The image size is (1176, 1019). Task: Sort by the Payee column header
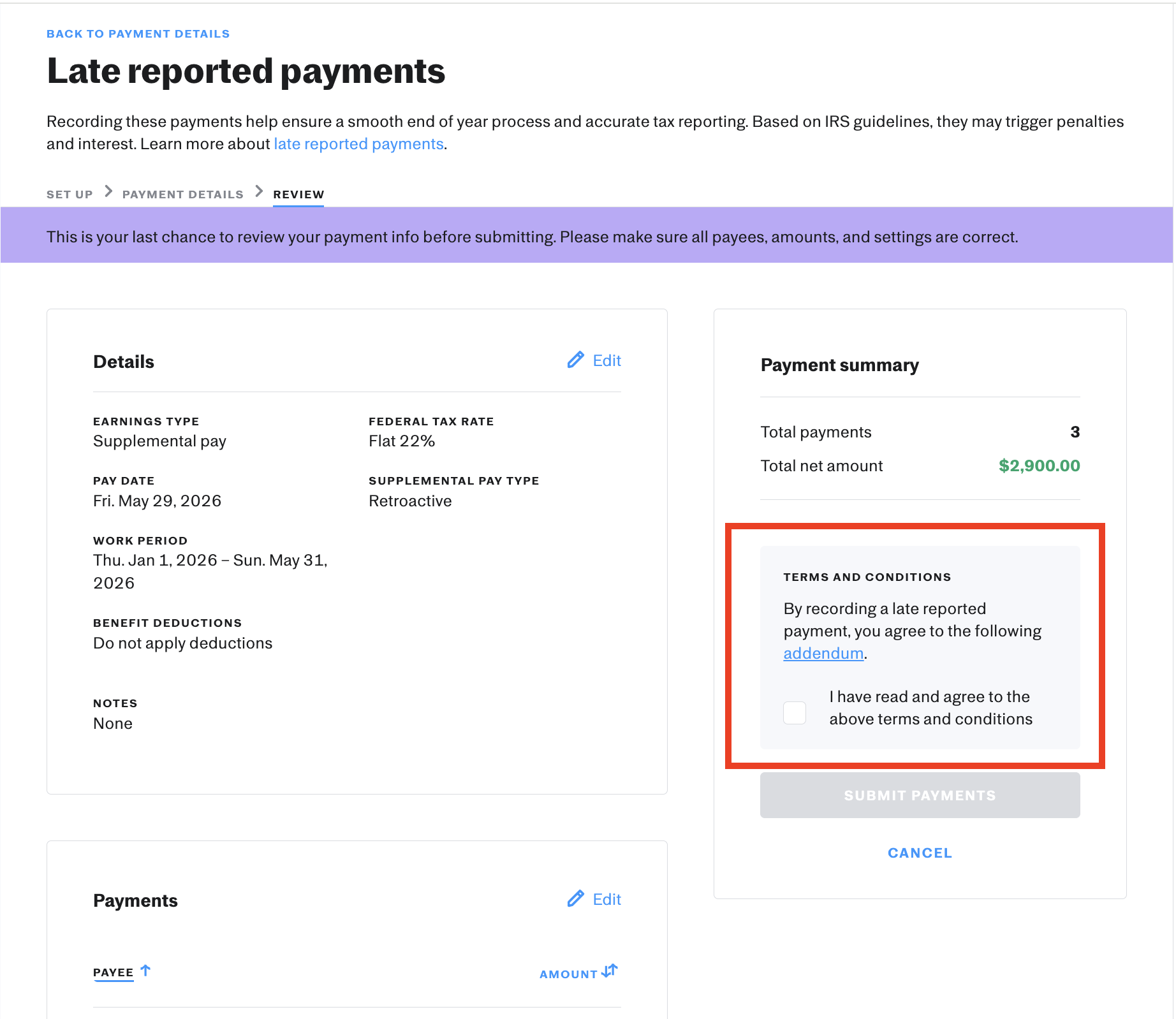click(x=113, y=972)
